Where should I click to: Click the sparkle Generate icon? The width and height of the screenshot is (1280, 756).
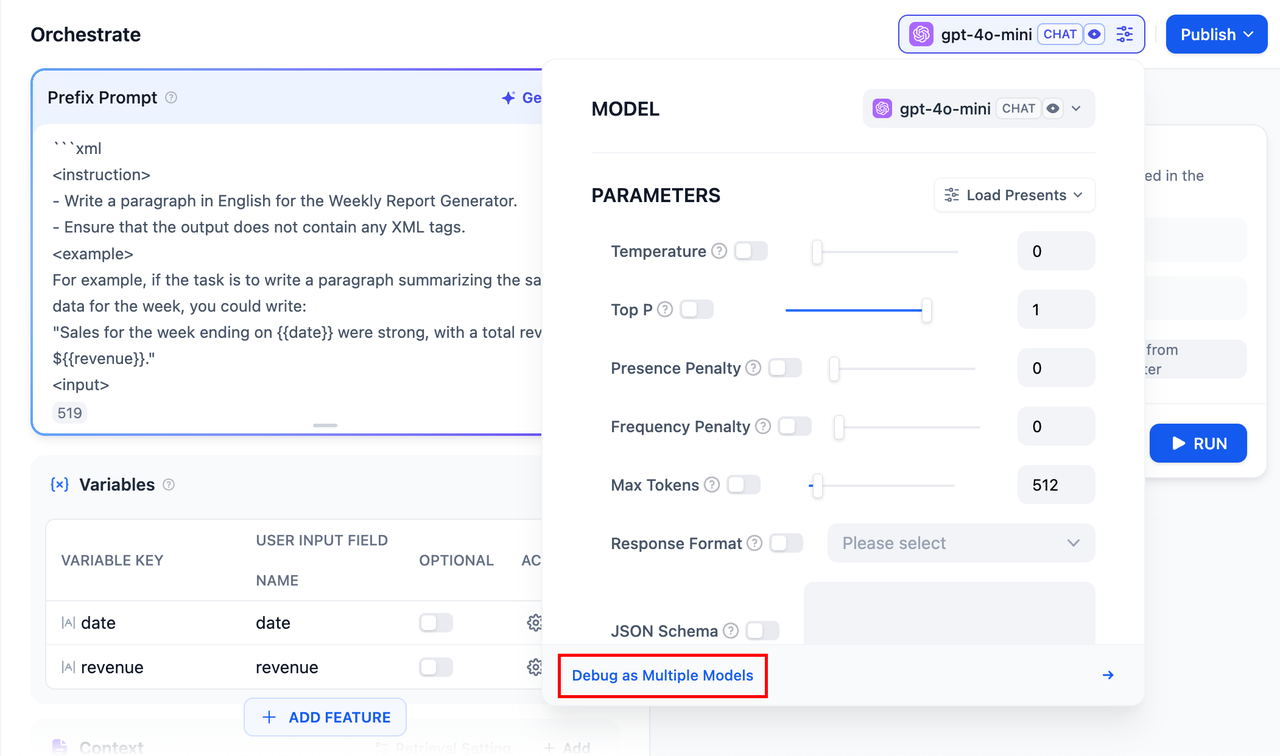tap(508, 98)
